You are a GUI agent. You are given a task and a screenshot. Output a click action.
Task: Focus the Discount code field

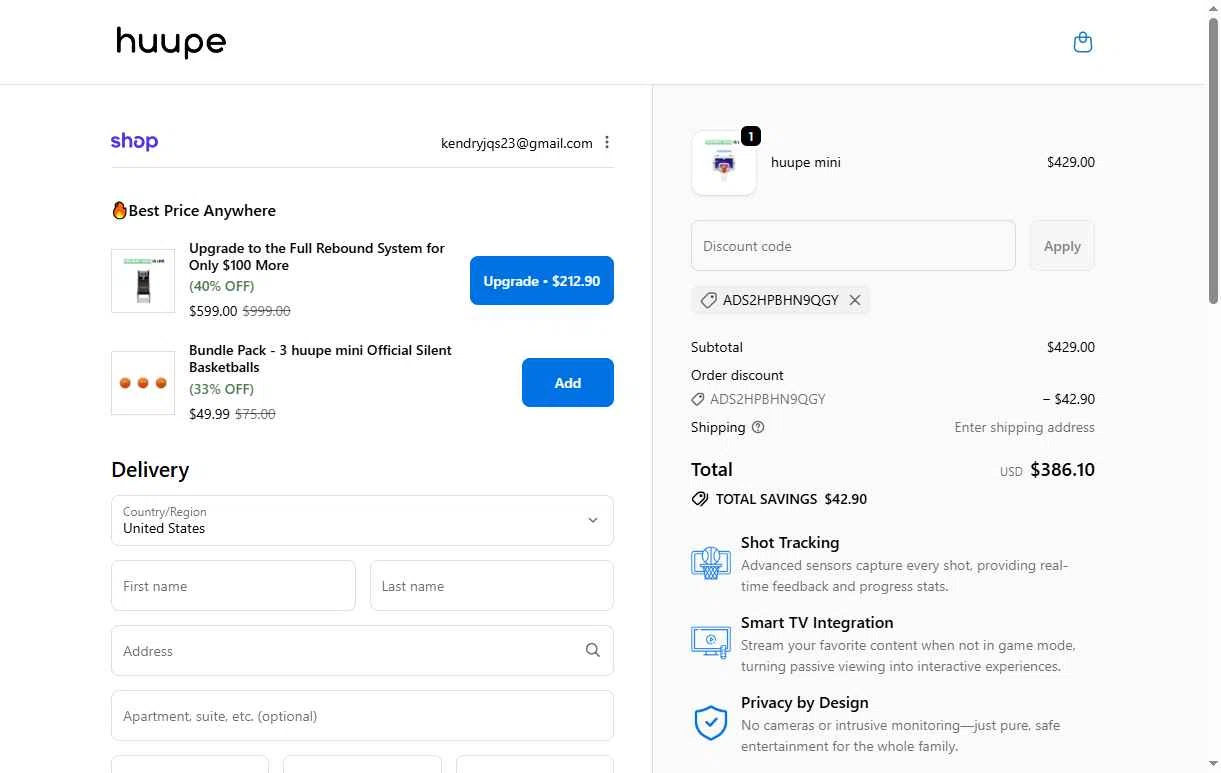point(853,246)
